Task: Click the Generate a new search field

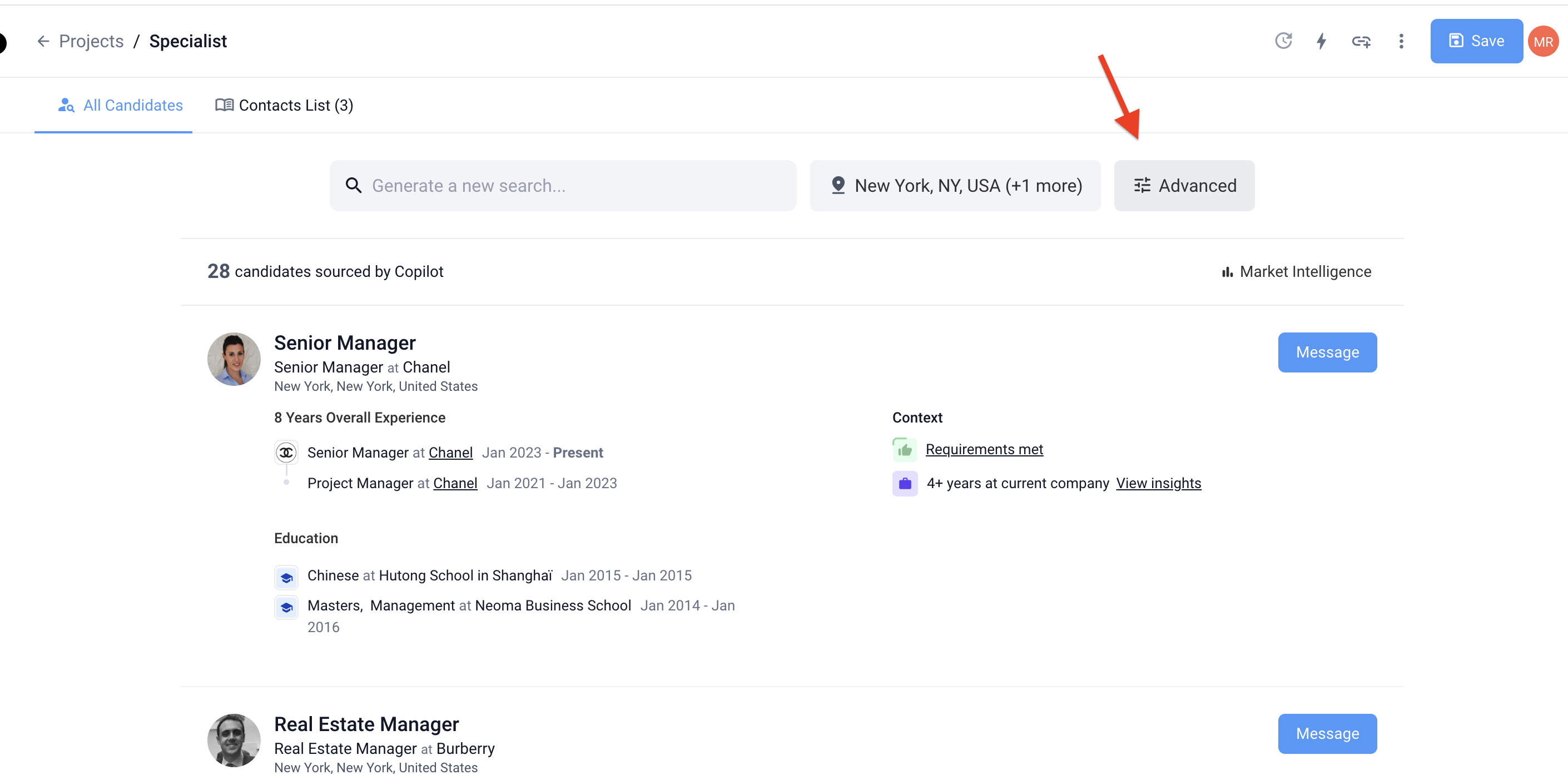Action: pos(563,186)
